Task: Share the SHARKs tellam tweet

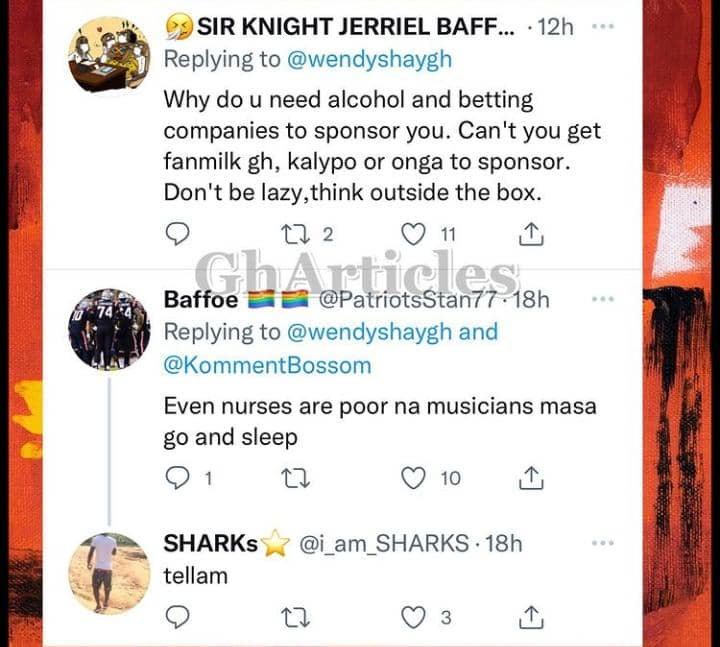Action: (531, 618)
